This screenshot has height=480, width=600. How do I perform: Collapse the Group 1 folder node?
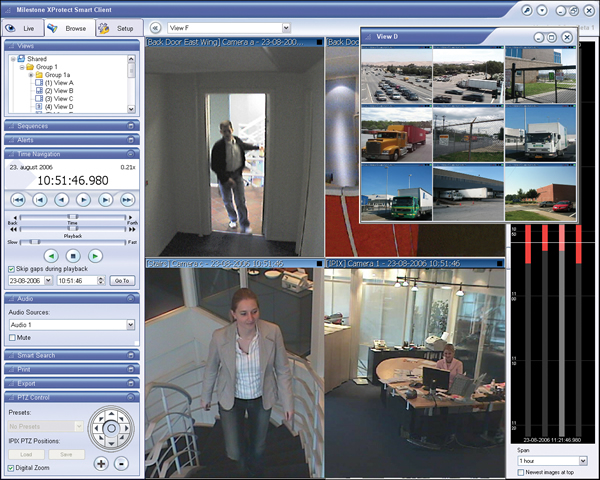point(22,67)
